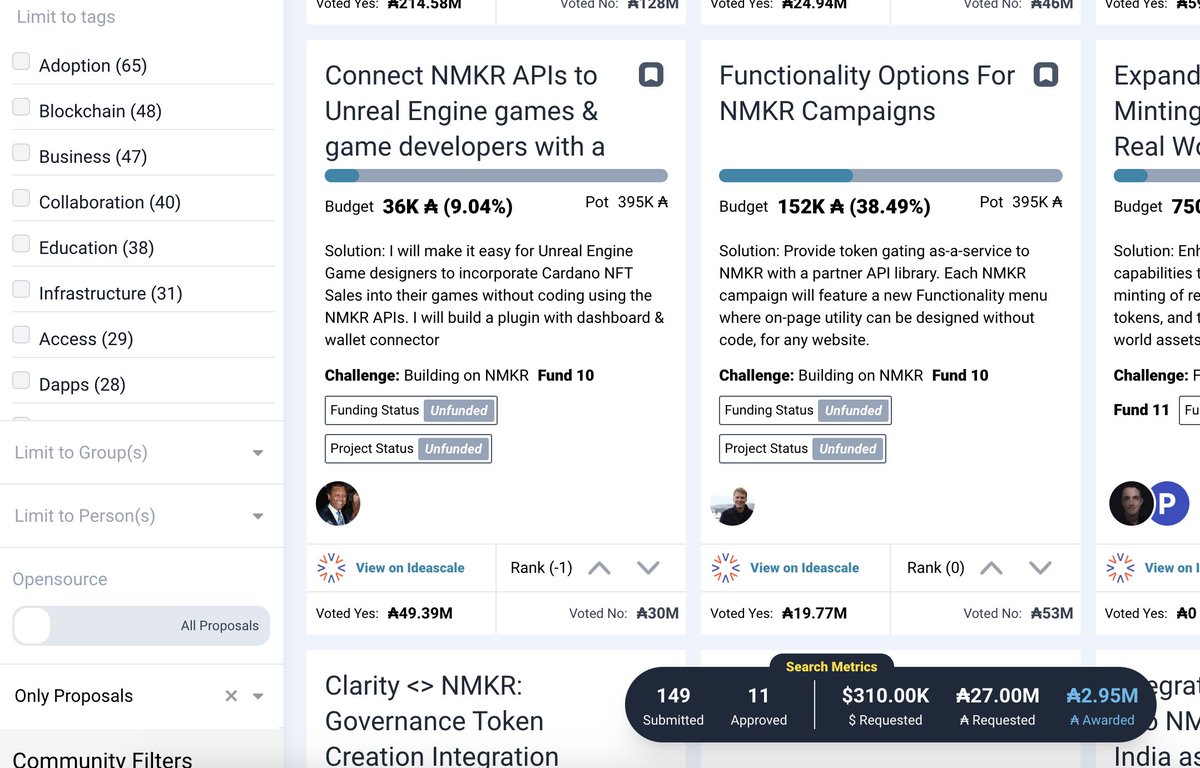Image resolution: width=1200 pixels, height=768 pixels.
Task: Click Rank (0) text on Functionality Options card
Action: pyautogui.click(x=936, y=568)
